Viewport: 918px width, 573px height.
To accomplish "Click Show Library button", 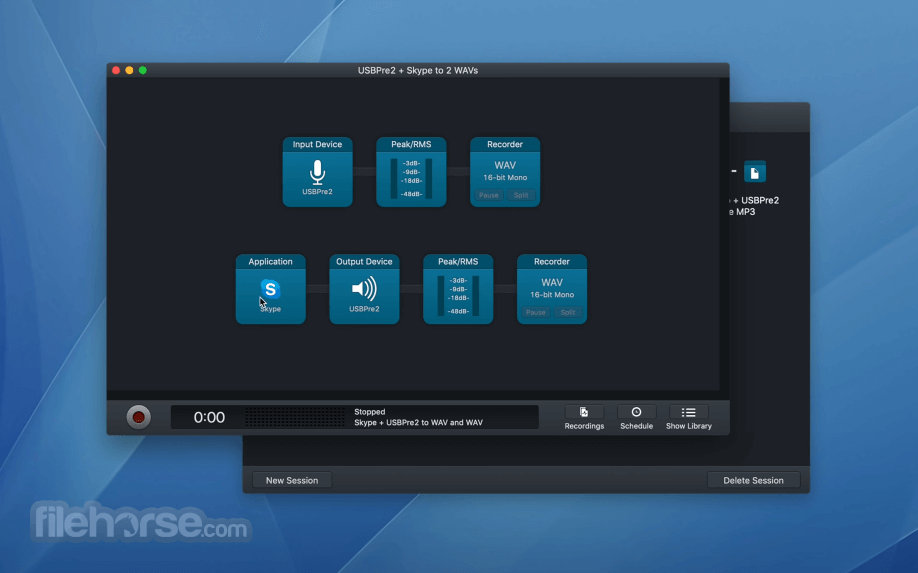I will click(688, 418).
